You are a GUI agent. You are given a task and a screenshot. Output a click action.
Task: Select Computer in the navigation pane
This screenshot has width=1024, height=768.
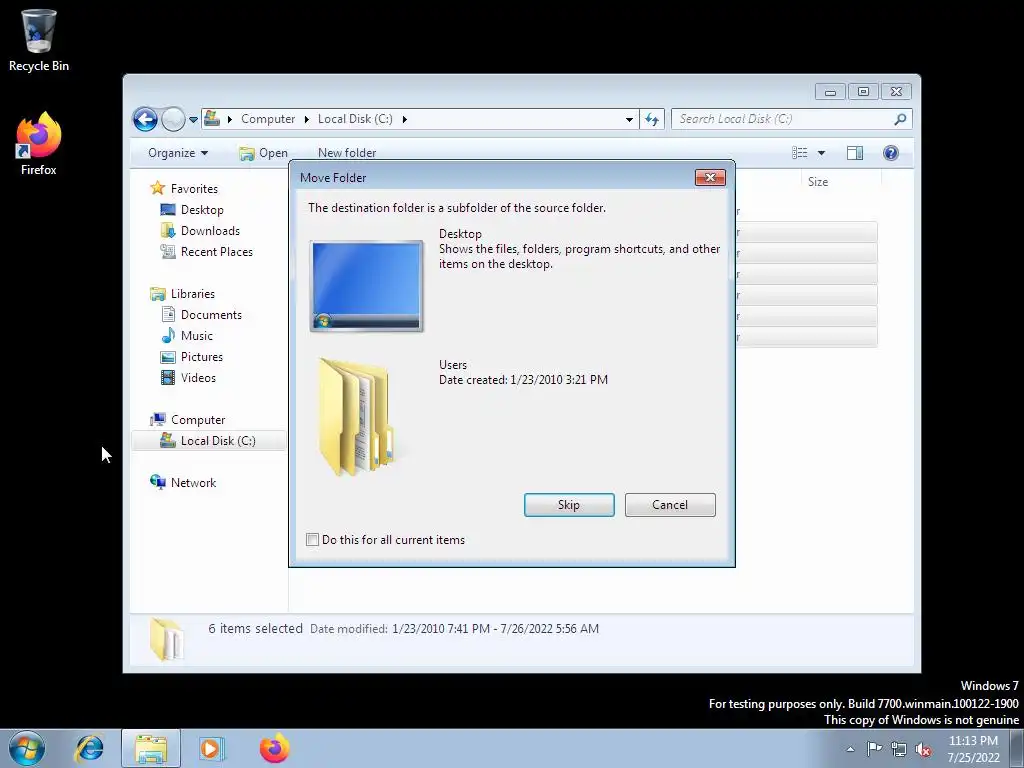click(x=198, y=420)
